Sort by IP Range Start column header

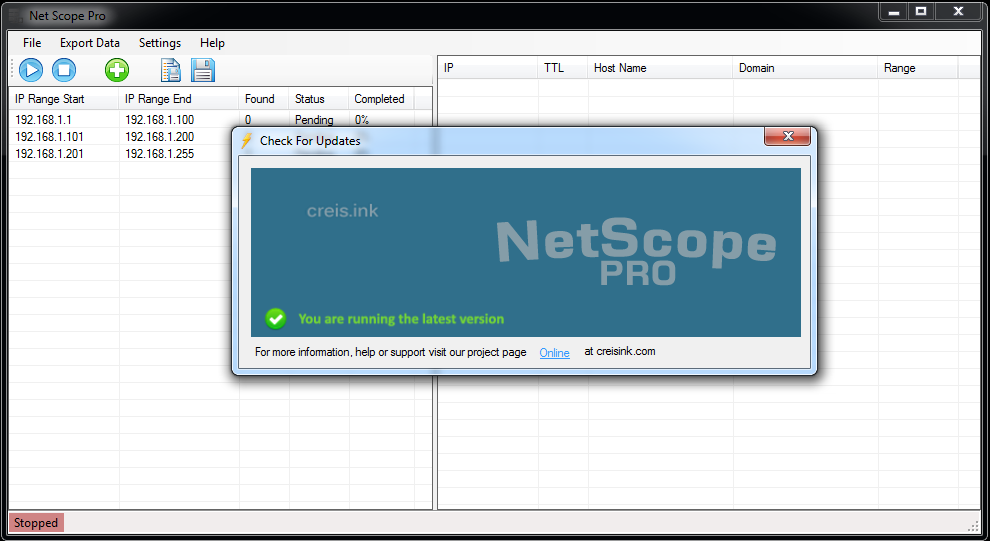64,99
